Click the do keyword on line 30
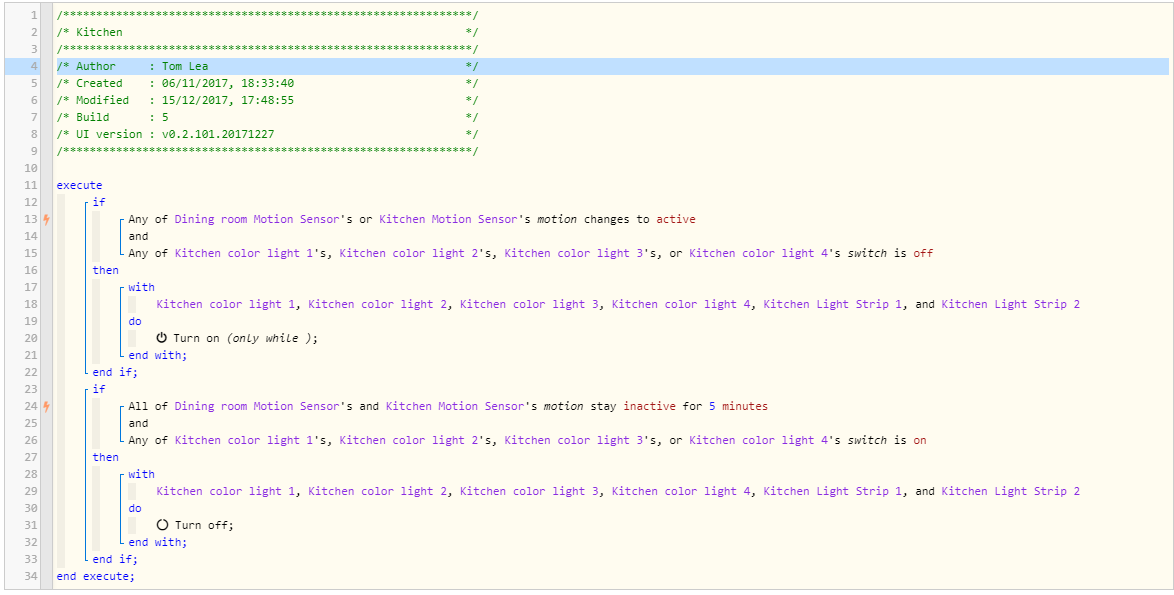The image size is (1174, 595). click(135, 508)
